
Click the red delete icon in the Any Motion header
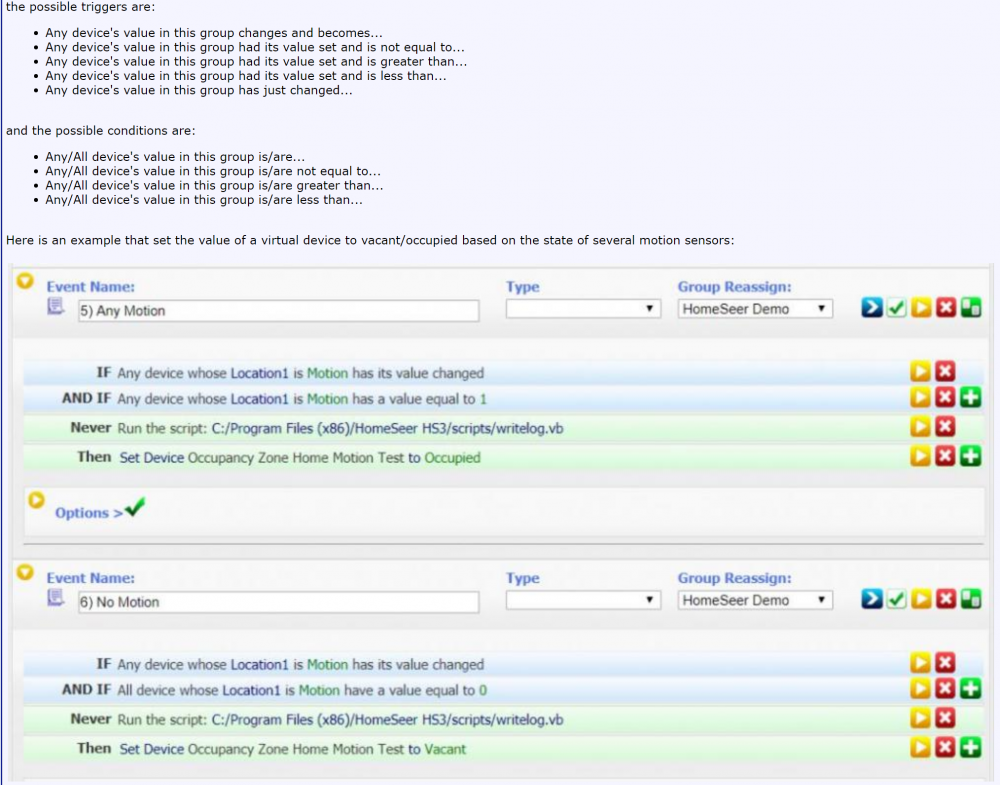946,309
